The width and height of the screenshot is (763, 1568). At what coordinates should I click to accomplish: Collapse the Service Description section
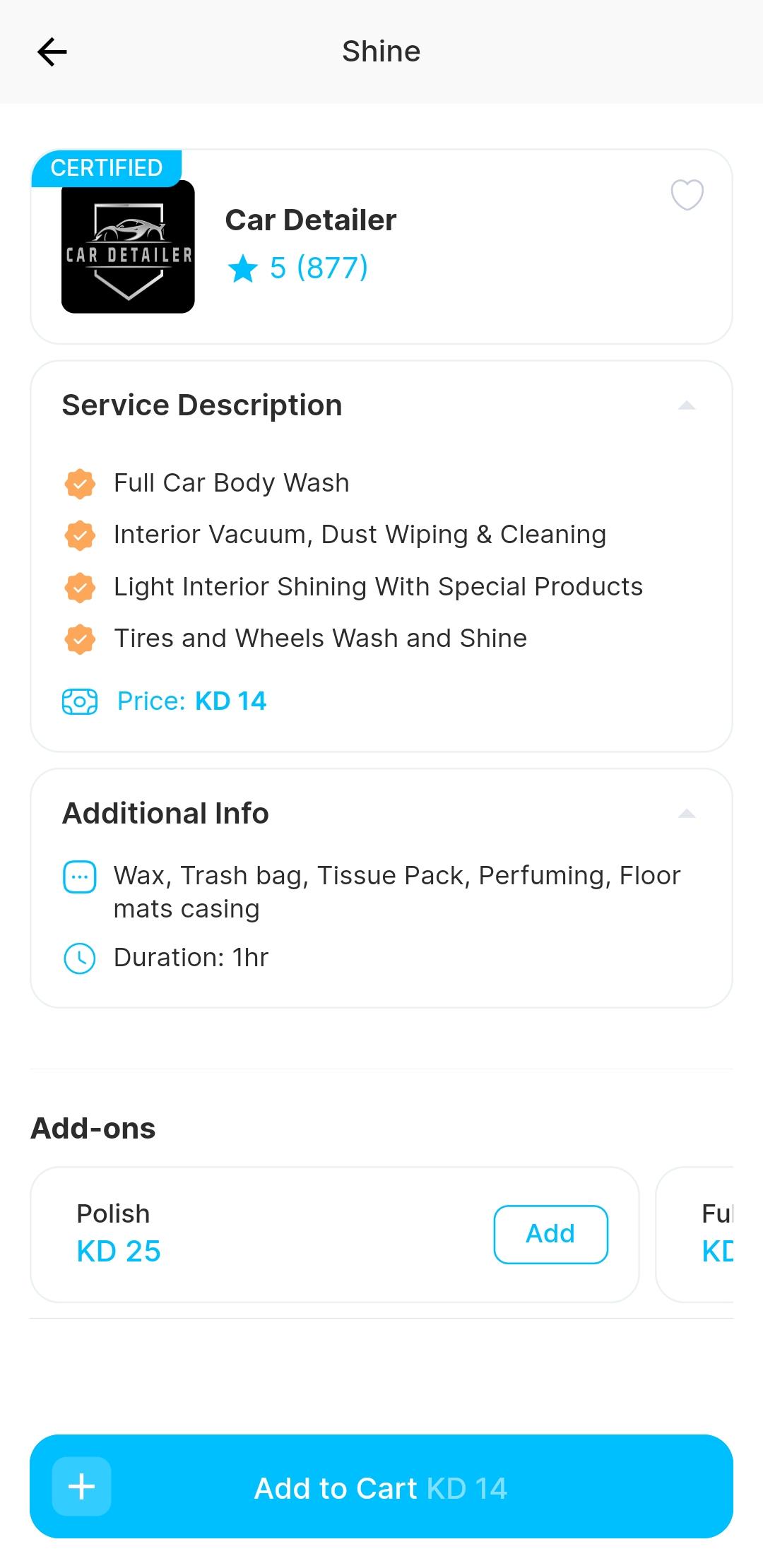687,405
